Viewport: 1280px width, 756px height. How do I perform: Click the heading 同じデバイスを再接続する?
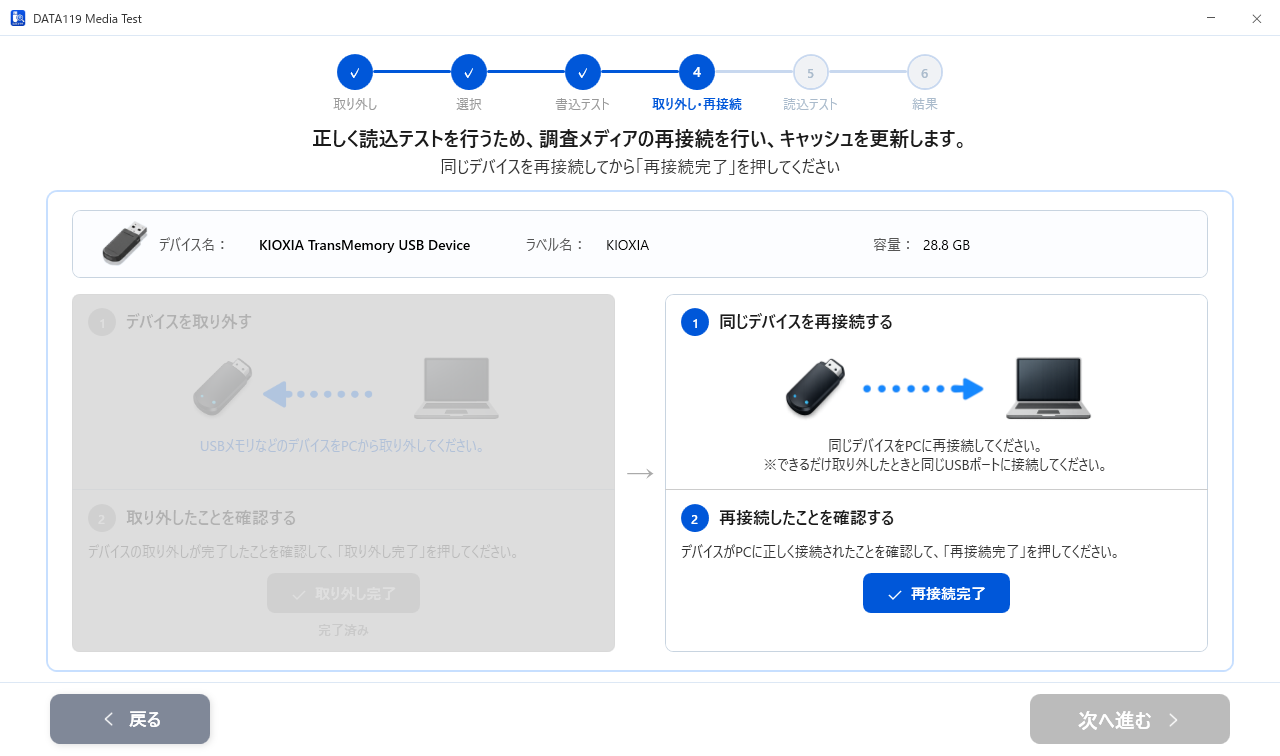pyautogui.click(x=806, y=322)
